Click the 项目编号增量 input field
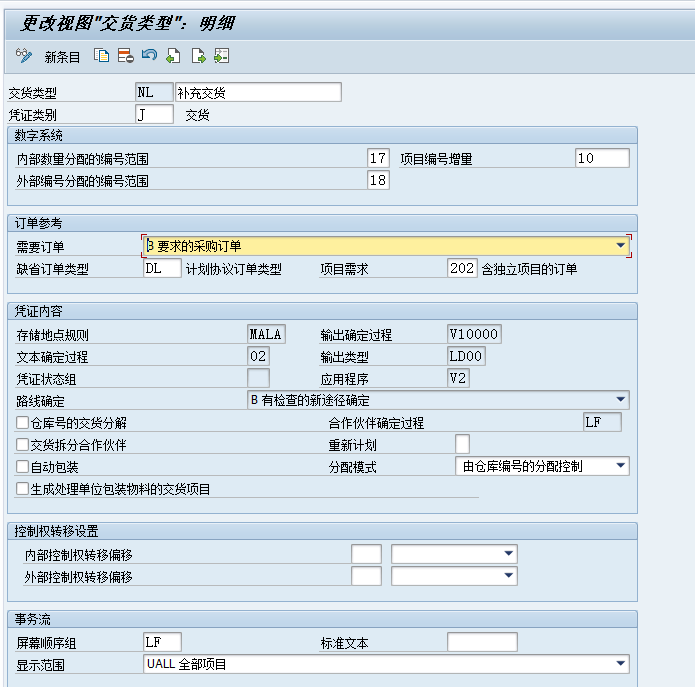Viewport: 695px width, 687px height. pos(602,158)
